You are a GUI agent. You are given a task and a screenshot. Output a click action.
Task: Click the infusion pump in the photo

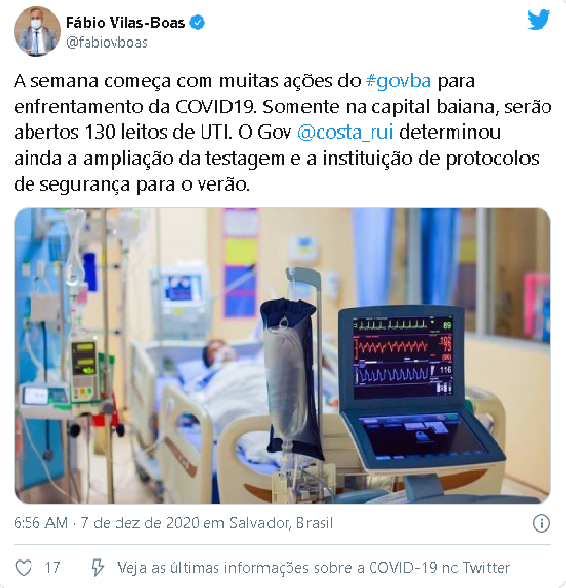click(x=85, y=371)
